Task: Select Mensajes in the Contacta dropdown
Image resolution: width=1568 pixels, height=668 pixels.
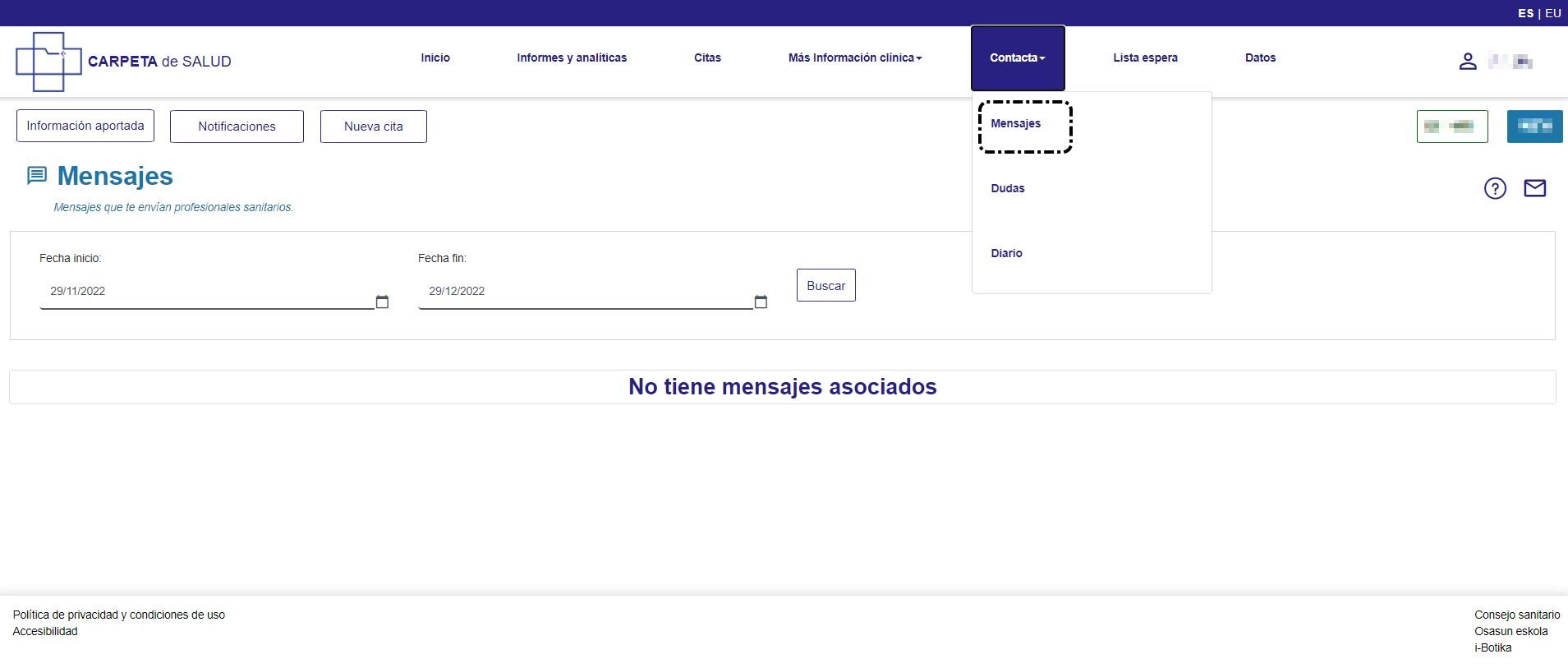Action: tap(1016, 123)
